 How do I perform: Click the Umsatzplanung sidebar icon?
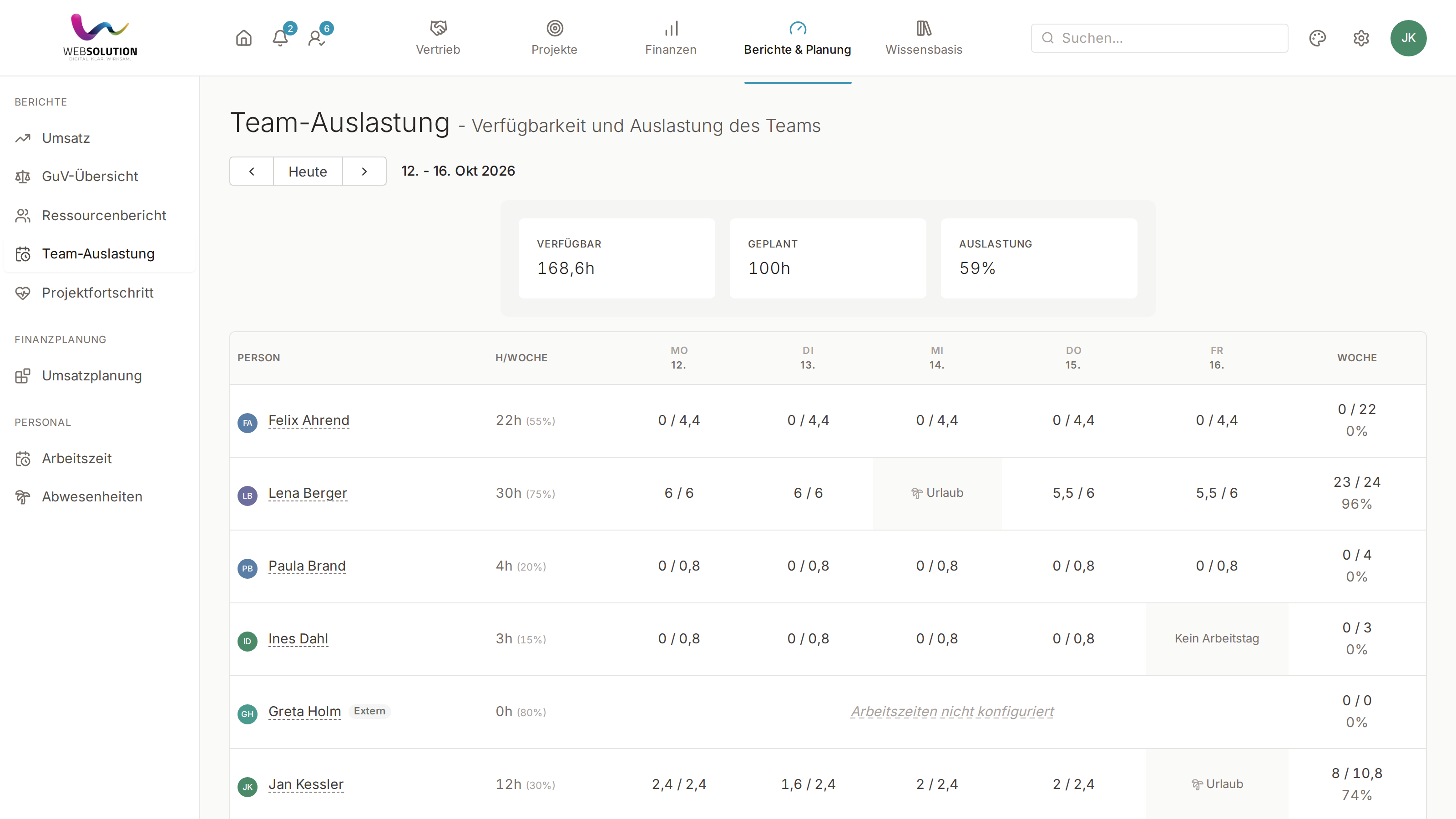tap(23, 376)
